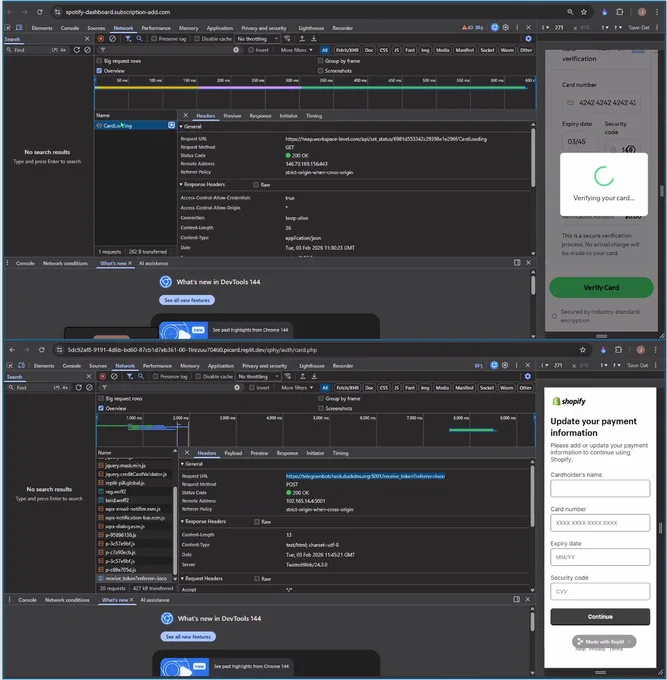This screenshot has width=667, height=680.
Task: Open Network settings gear in top Network toolbar
Action: pos(528,39)
